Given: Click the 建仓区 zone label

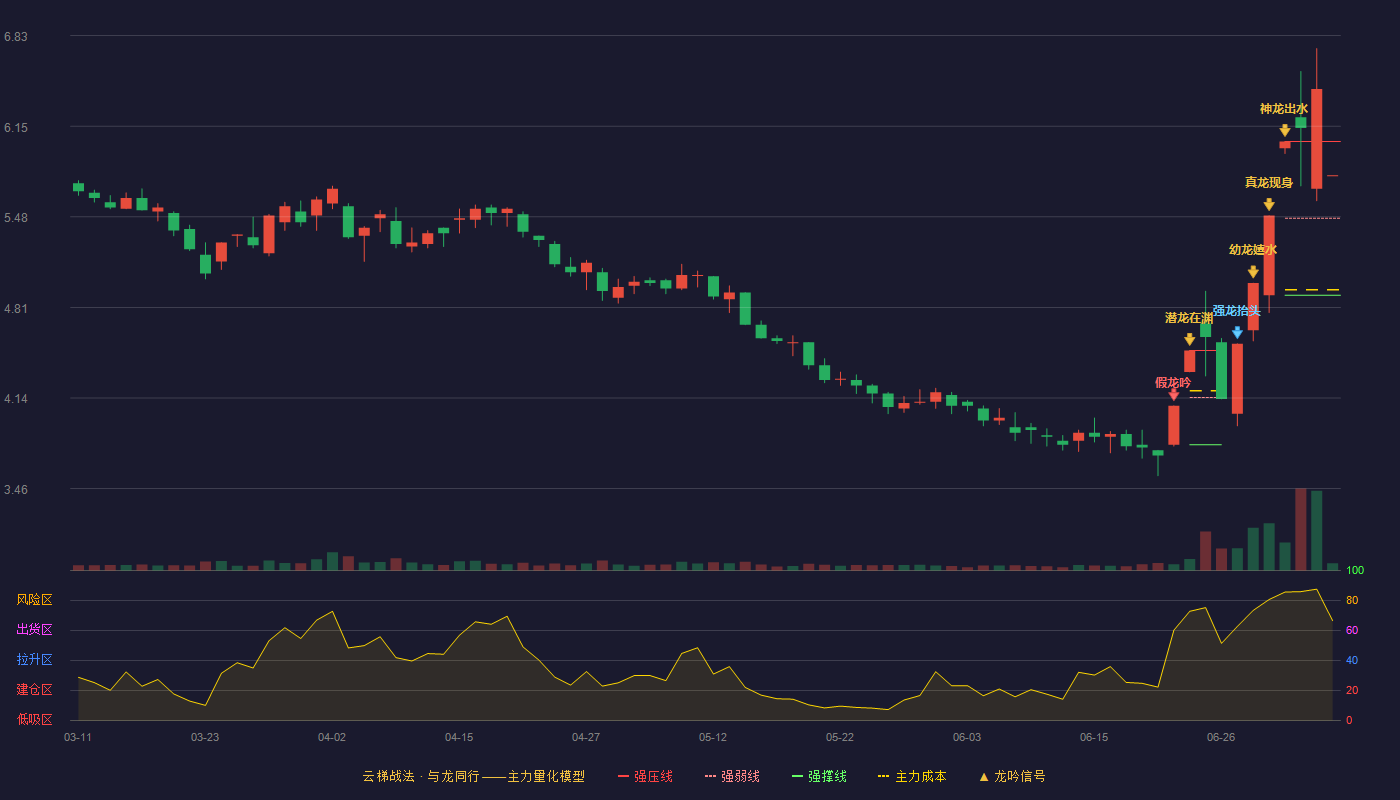Looking at the screenshot, I should [x=34, y=690].
